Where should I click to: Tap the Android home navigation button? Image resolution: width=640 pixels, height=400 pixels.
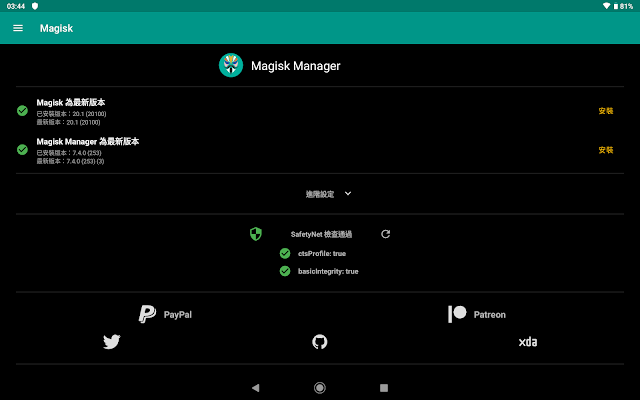320,388
